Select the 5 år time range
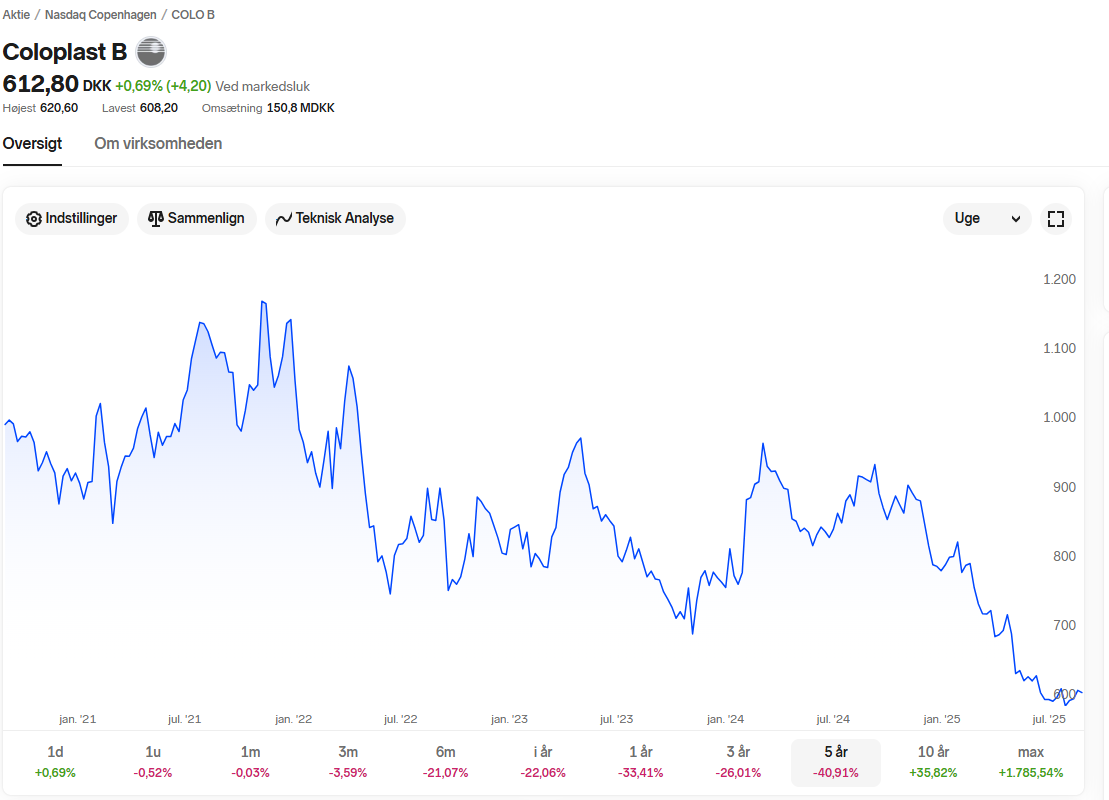Image resolution: width=1109 pixels, height=800 pixels. (x=836, y=762)
